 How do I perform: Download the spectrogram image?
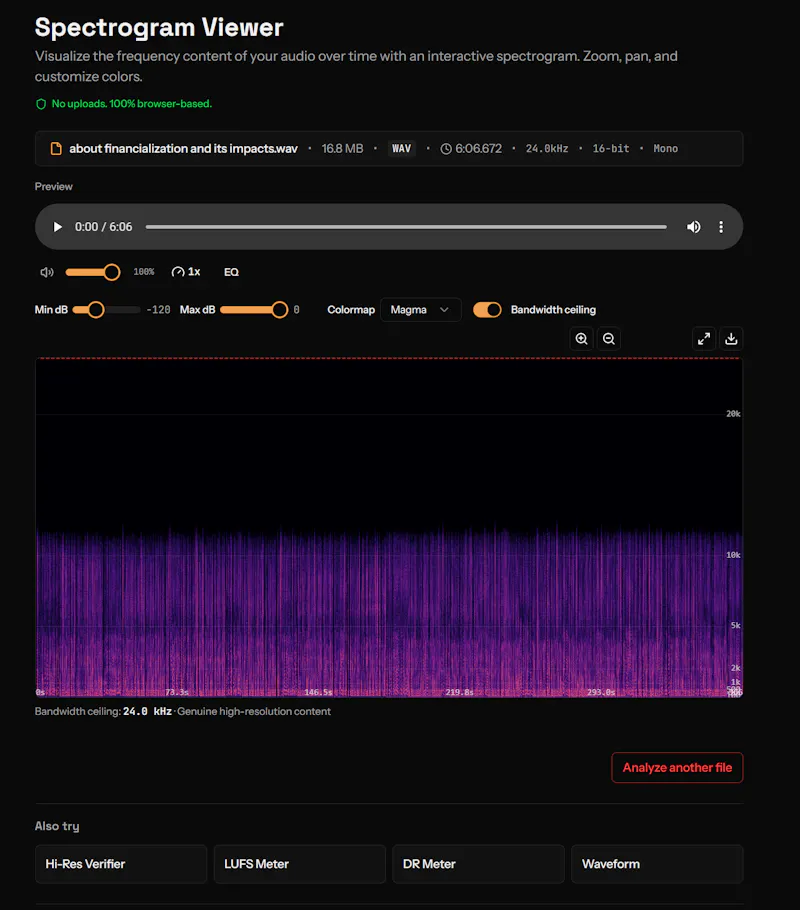click(x=731, y=339)
